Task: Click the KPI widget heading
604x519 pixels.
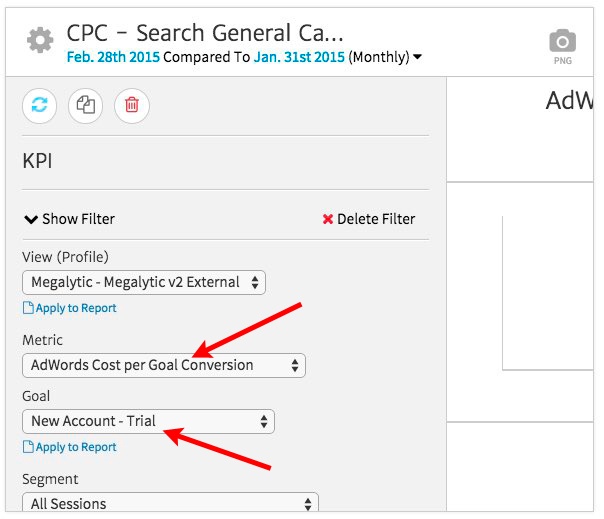Action: (x=37, y=160)
